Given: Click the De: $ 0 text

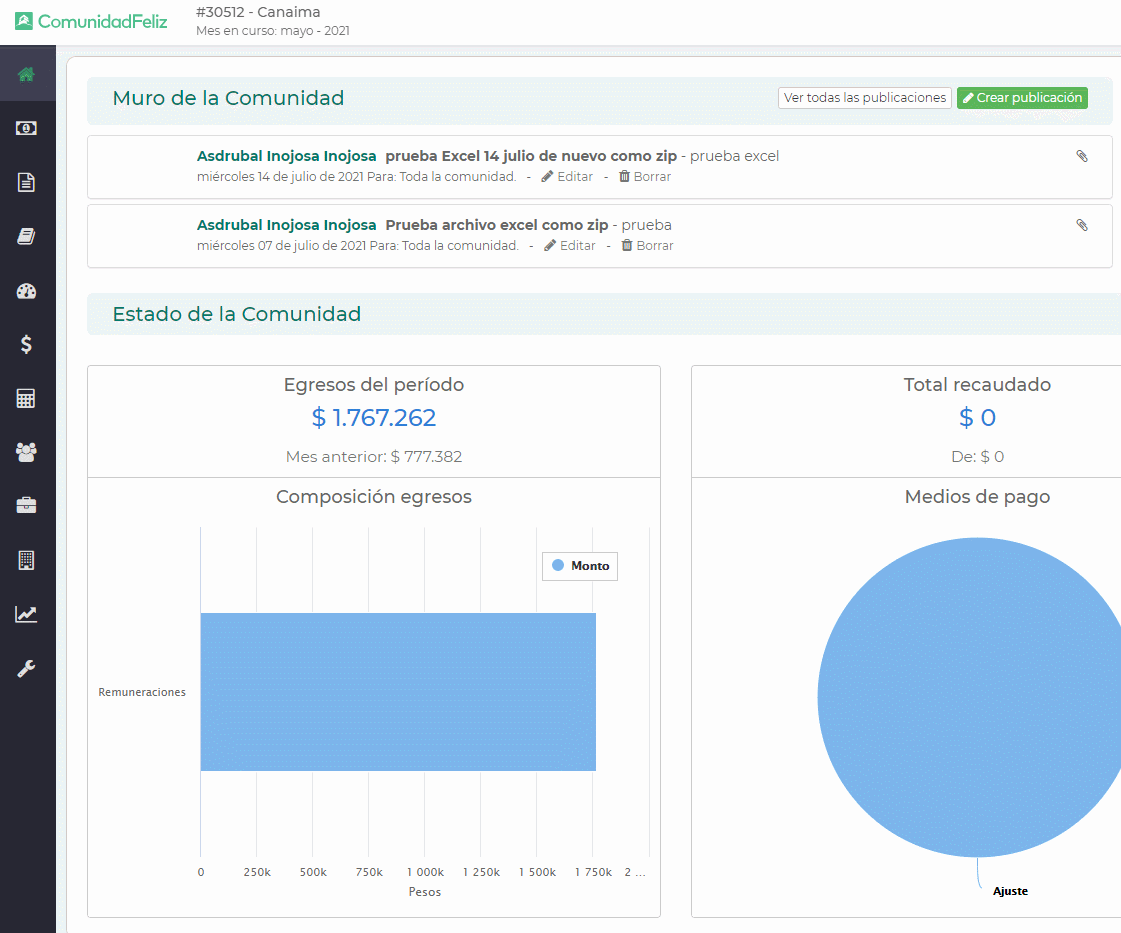Looking at the screenshot, I should pos(977,457).
